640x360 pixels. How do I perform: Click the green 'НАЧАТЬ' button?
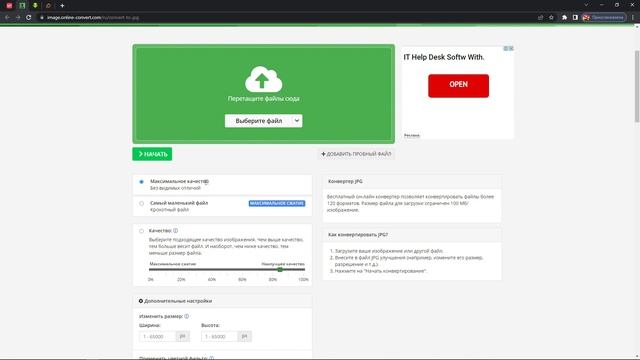(152, 154)
